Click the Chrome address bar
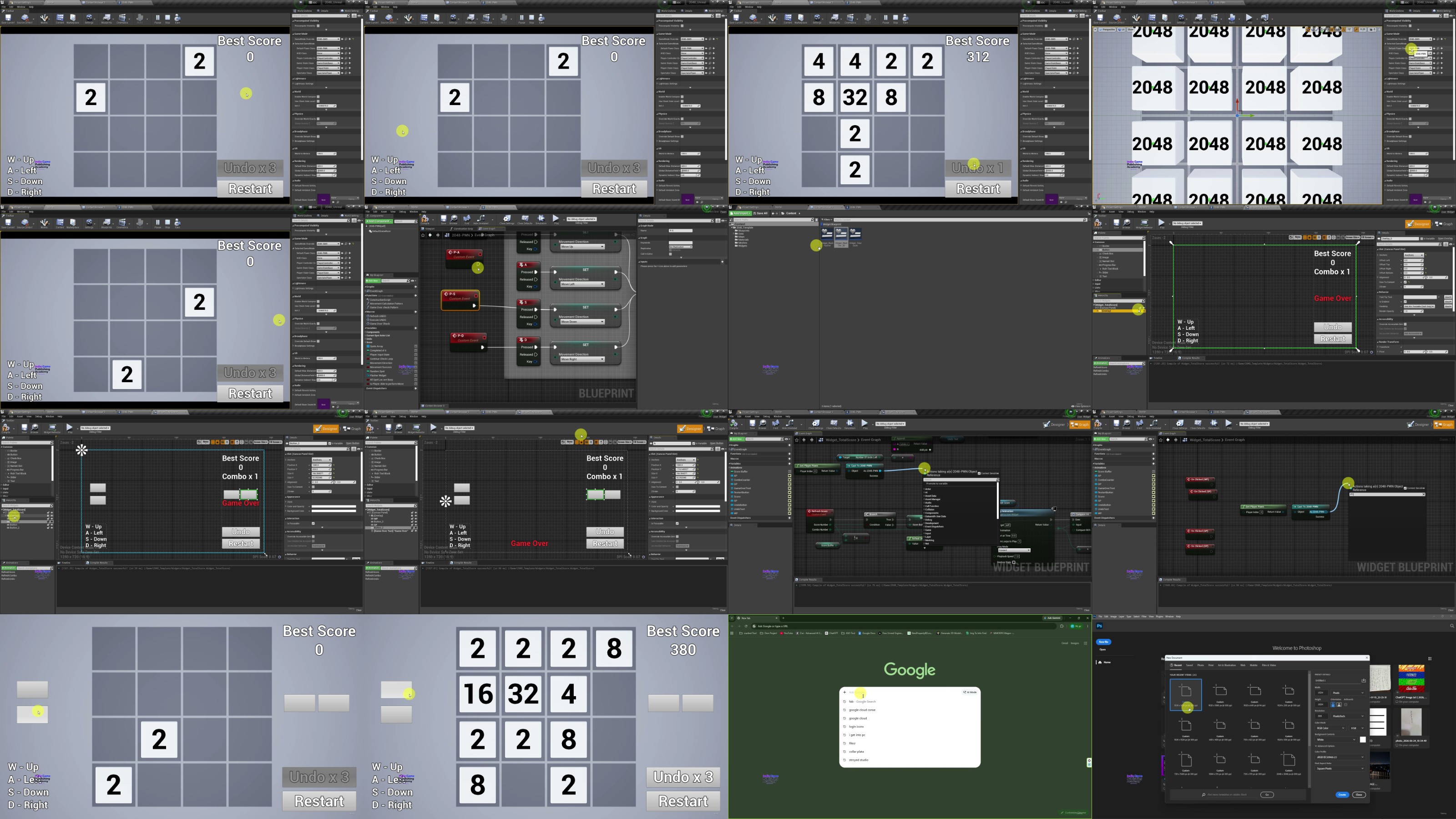 [905, 626]
